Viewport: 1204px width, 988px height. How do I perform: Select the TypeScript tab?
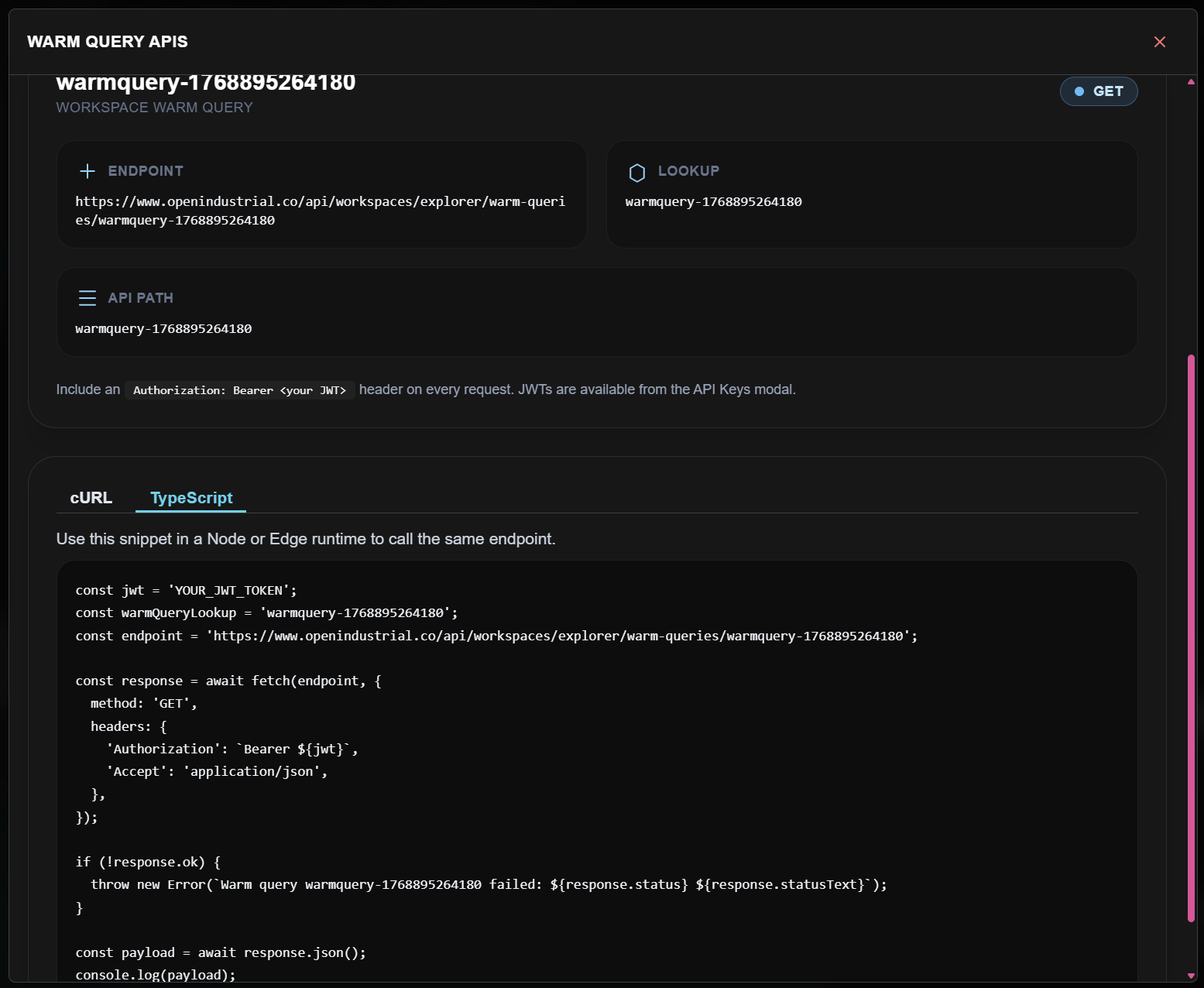click(191, 498)
